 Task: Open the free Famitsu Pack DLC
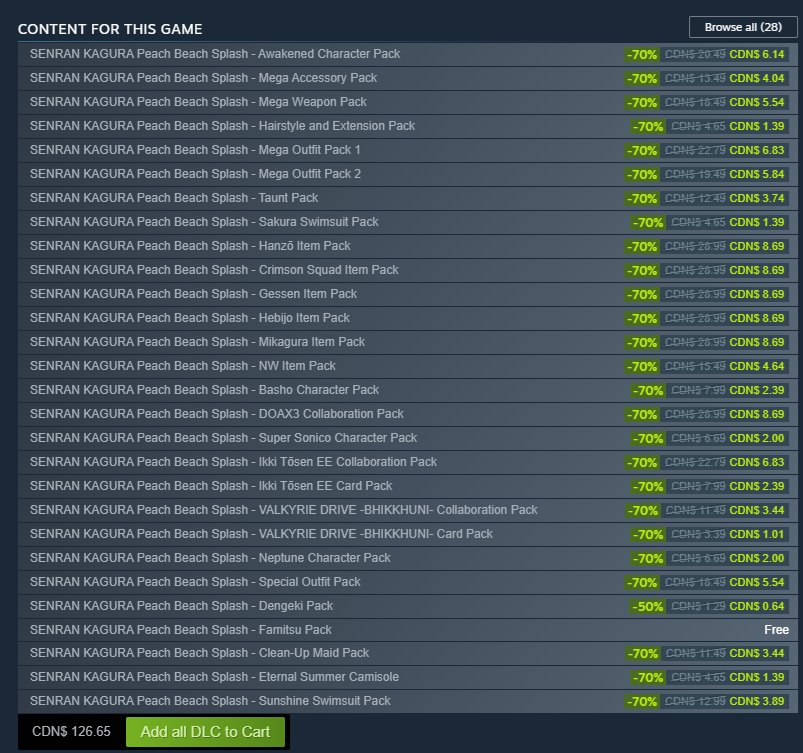[408, 630]
